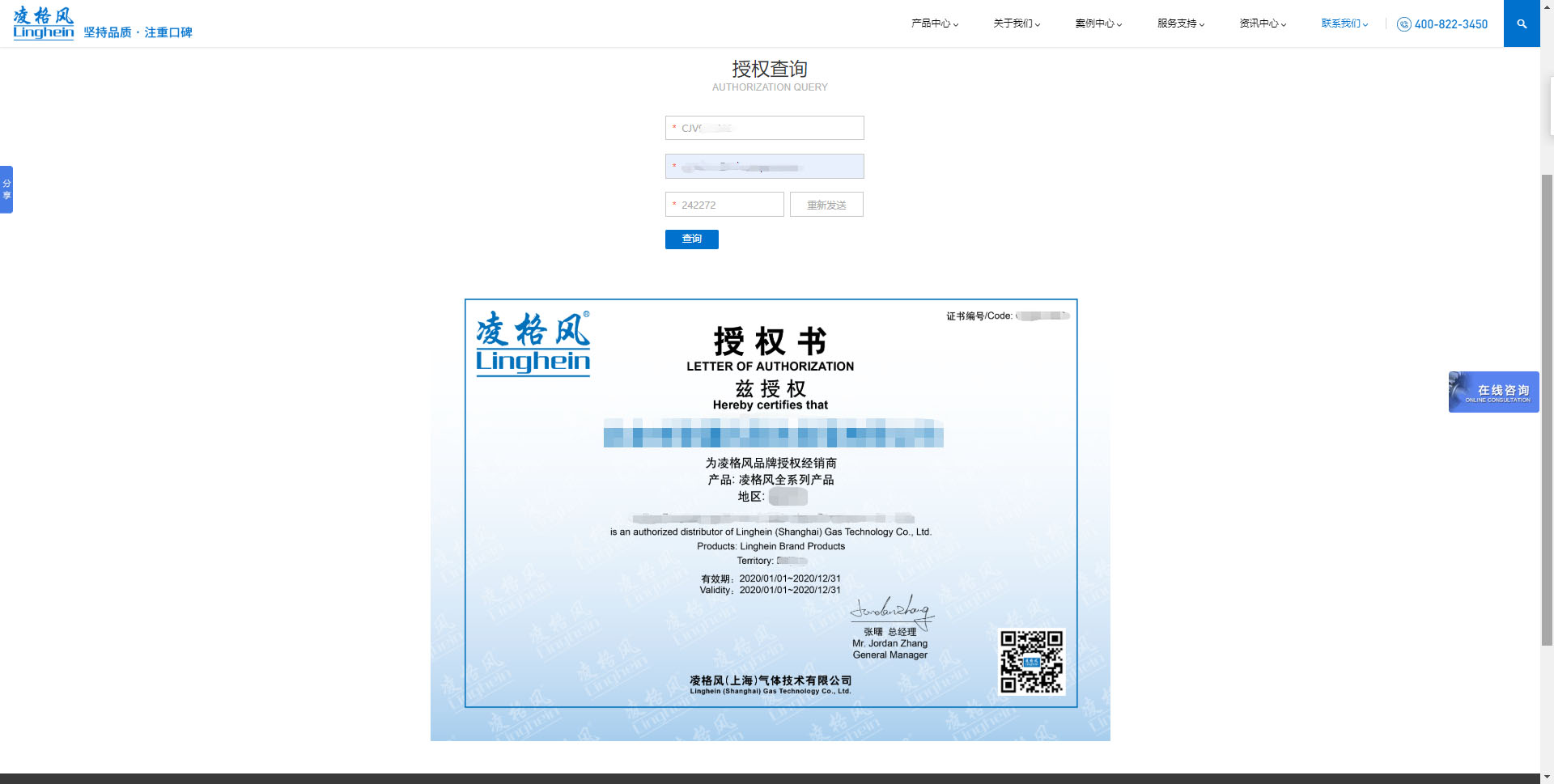Viewport: 1554px width, 784px height.
Task: Open the 分享 share side tab
Action: coord(6,189)
